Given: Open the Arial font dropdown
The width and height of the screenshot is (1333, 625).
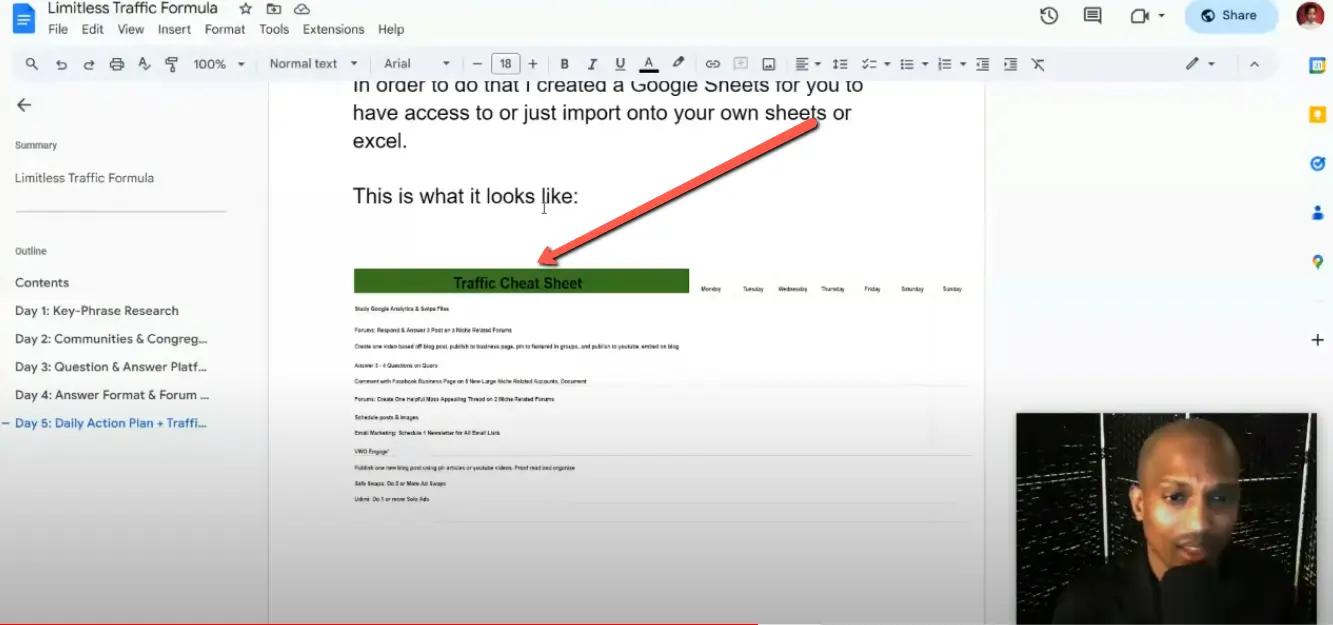Looking at the screenshot, I should pyautogui.click(x=417, y=64).
